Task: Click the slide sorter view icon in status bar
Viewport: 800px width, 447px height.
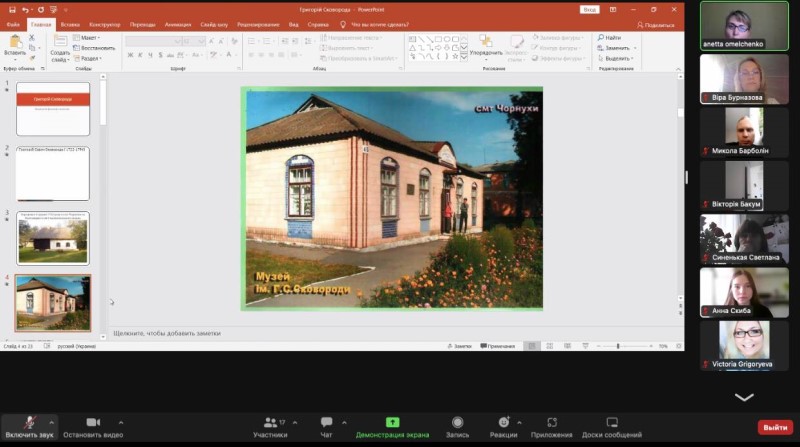Action: point(549,346)
